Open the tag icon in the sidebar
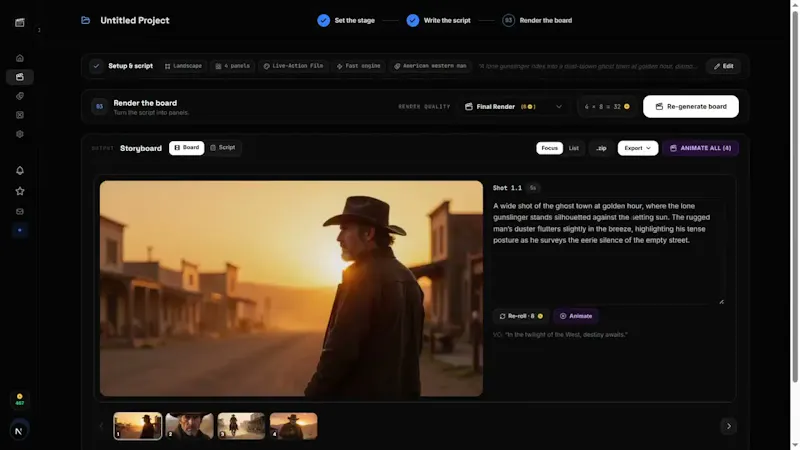 pyautogui.click(x=19, y=96)
